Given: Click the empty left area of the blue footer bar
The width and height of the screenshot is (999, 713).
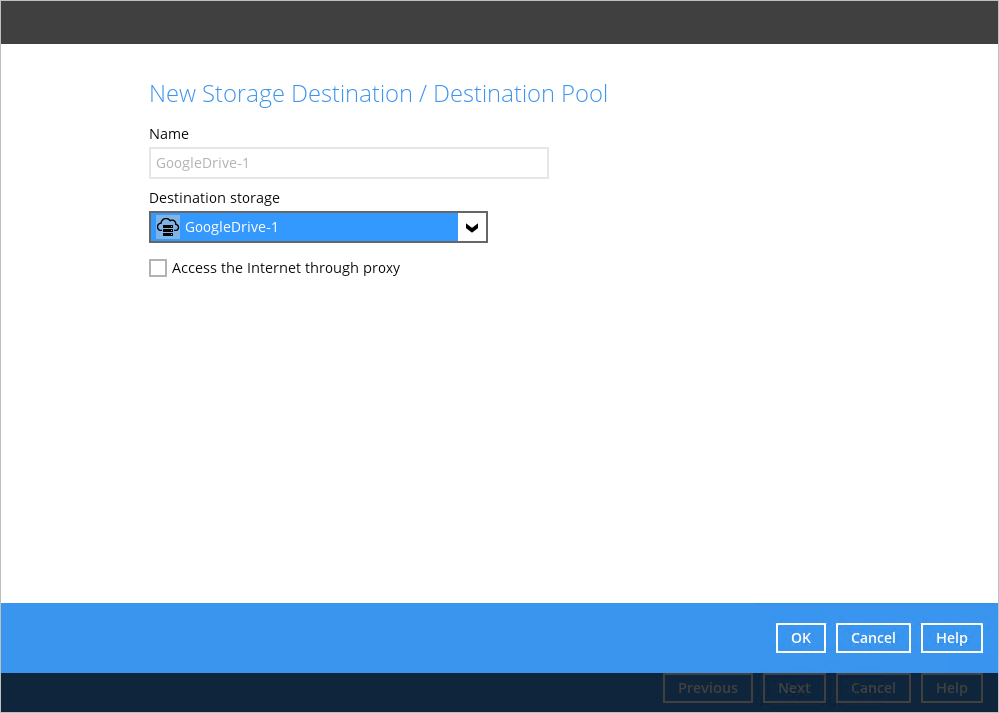Looking at the screenshot, I should 300,638.
